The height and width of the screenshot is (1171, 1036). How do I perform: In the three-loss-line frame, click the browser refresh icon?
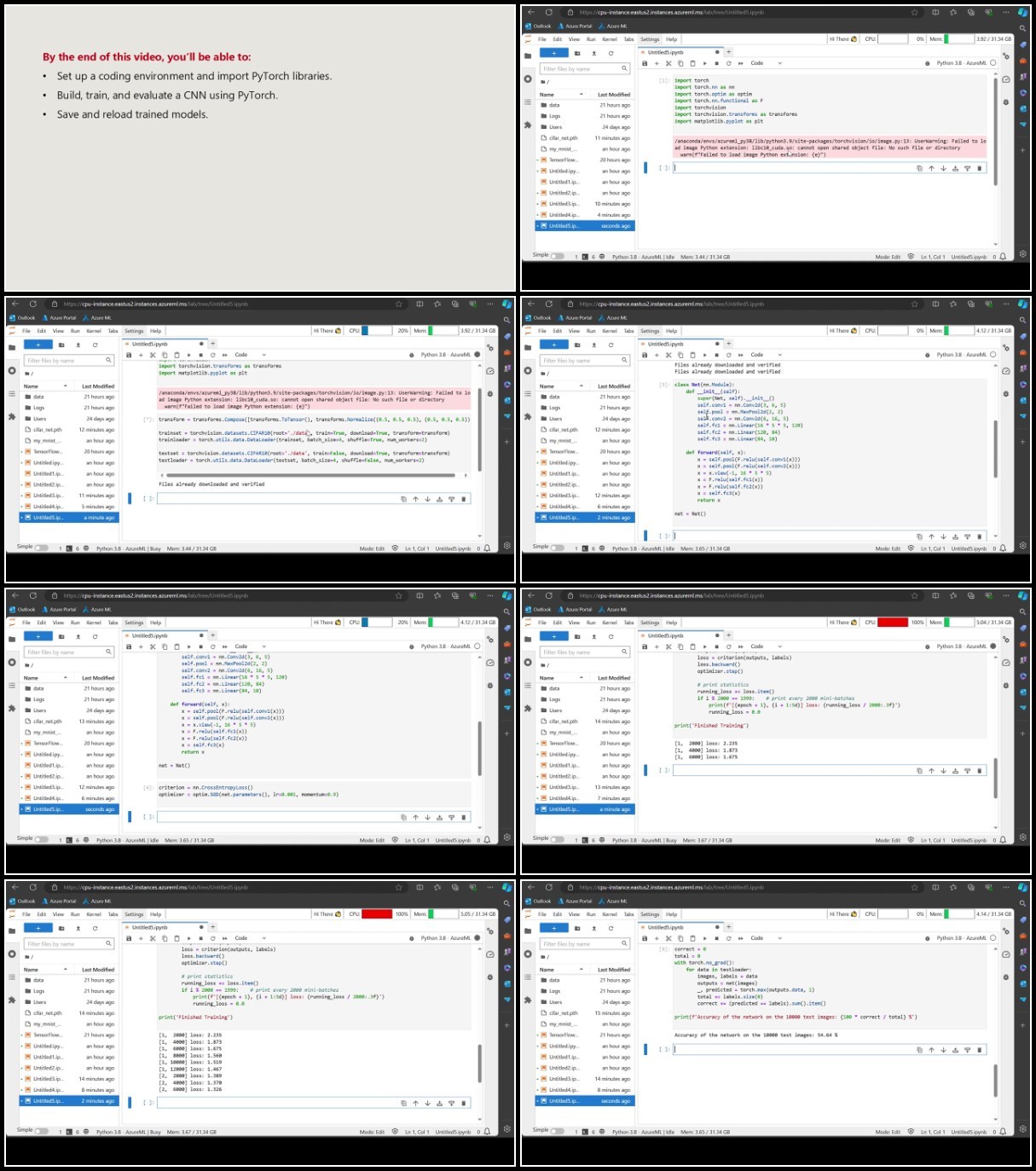click(548, 595)
